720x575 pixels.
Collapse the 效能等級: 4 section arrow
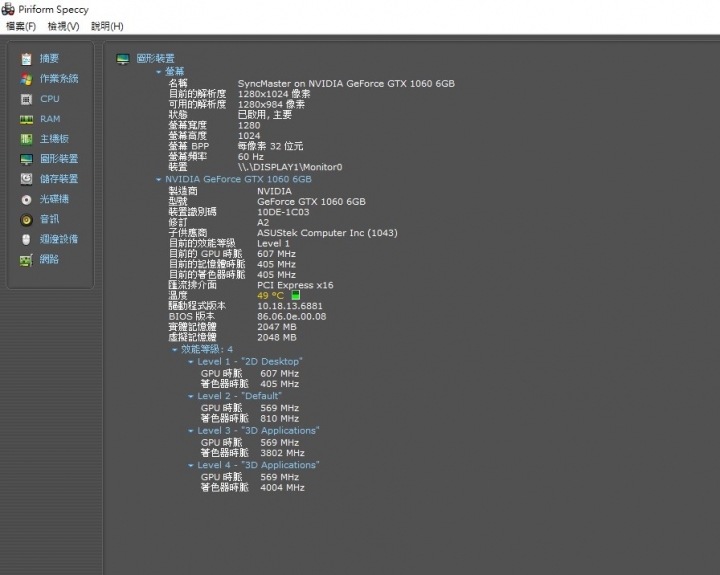[174, 350]
